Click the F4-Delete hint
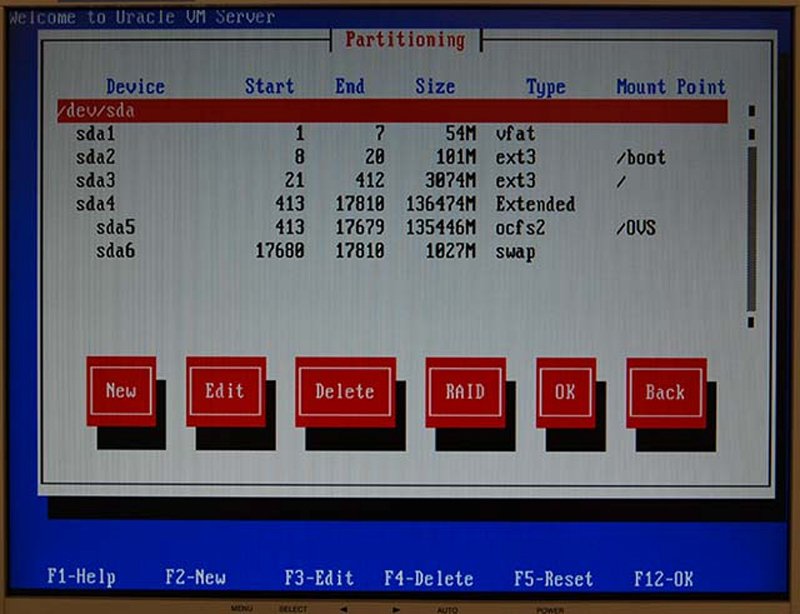Viewport: 800px width, 614px height. point(429,578)
